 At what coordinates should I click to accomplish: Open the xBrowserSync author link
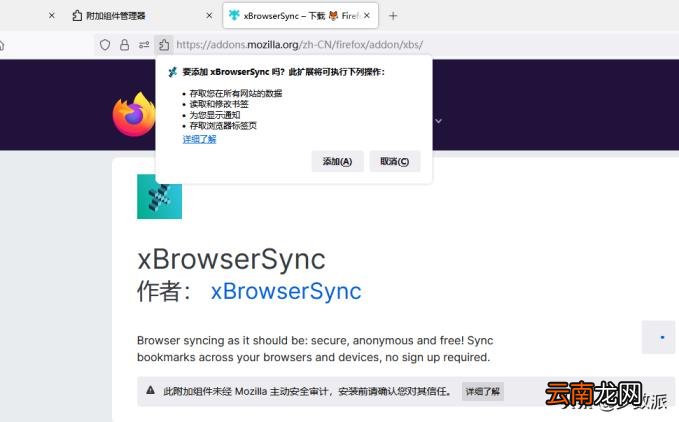click(x=286, y=291)
